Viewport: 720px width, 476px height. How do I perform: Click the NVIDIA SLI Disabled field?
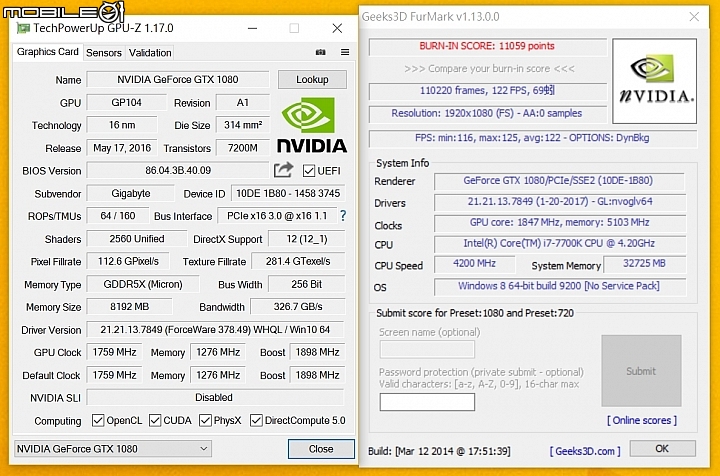point(215,398)
